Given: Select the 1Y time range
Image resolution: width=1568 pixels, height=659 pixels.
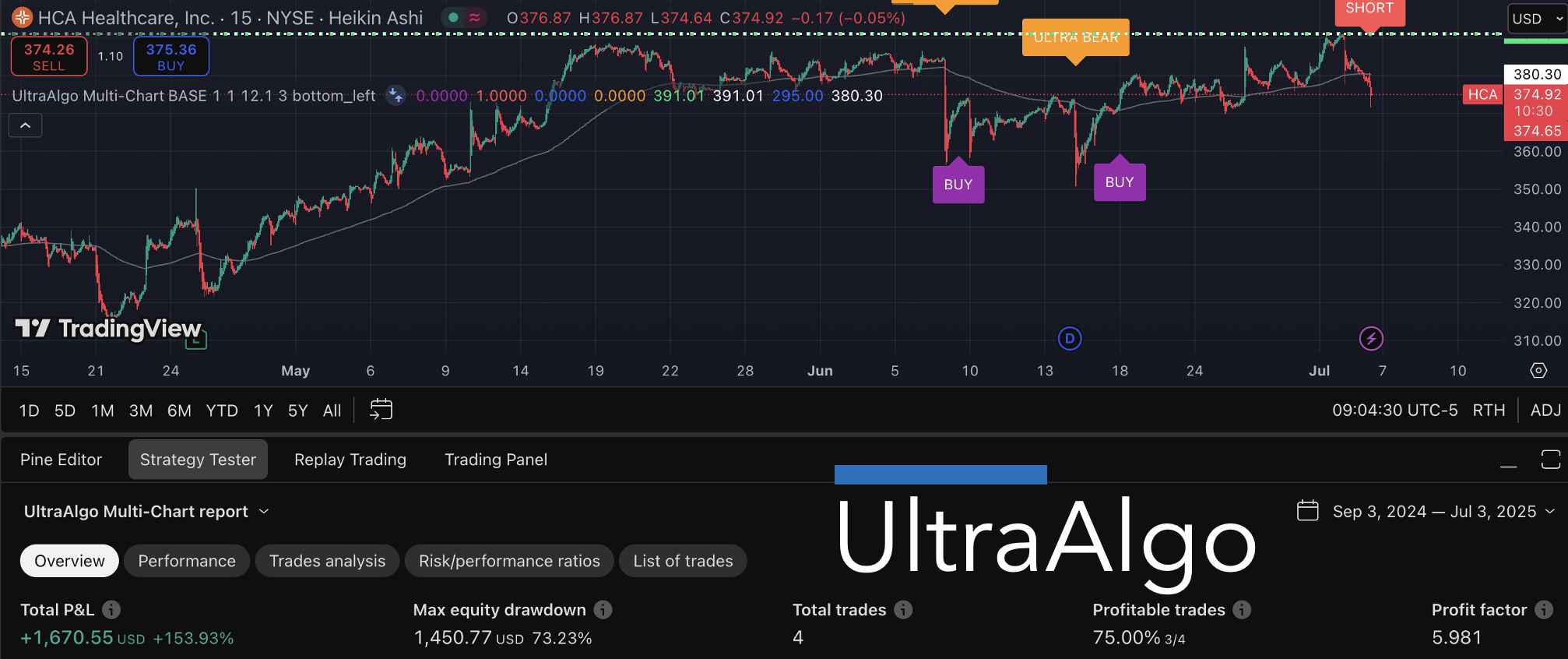Looking at the screenshot, I should pyautogui.click(x=263, y=411).
